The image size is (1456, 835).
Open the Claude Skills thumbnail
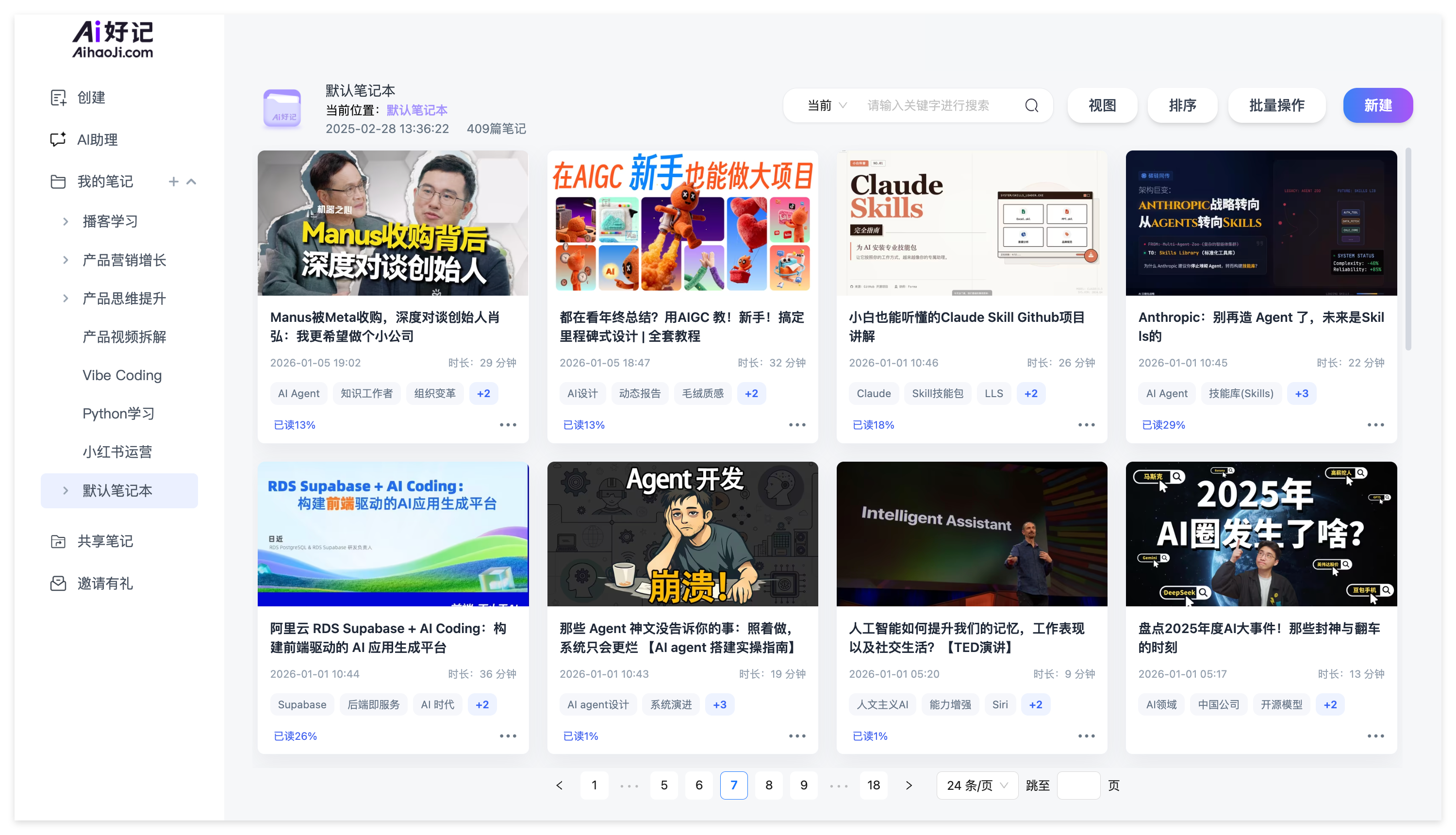coord(972,223)
